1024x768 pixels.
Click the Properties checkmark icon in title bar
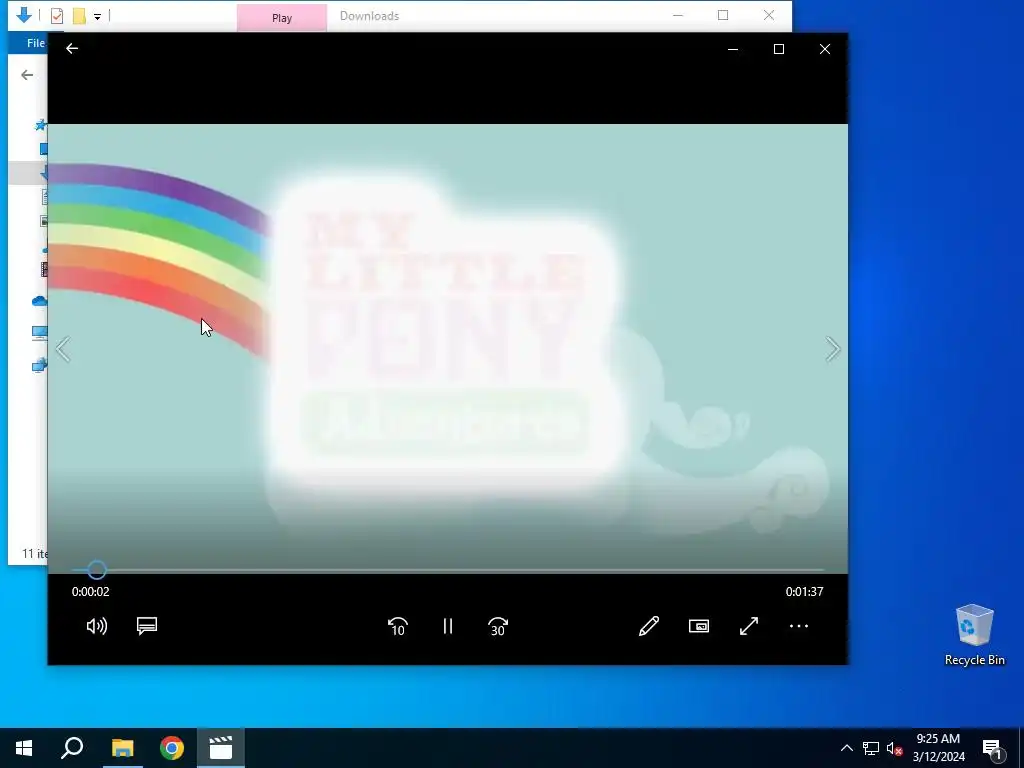tap(57, 16)
